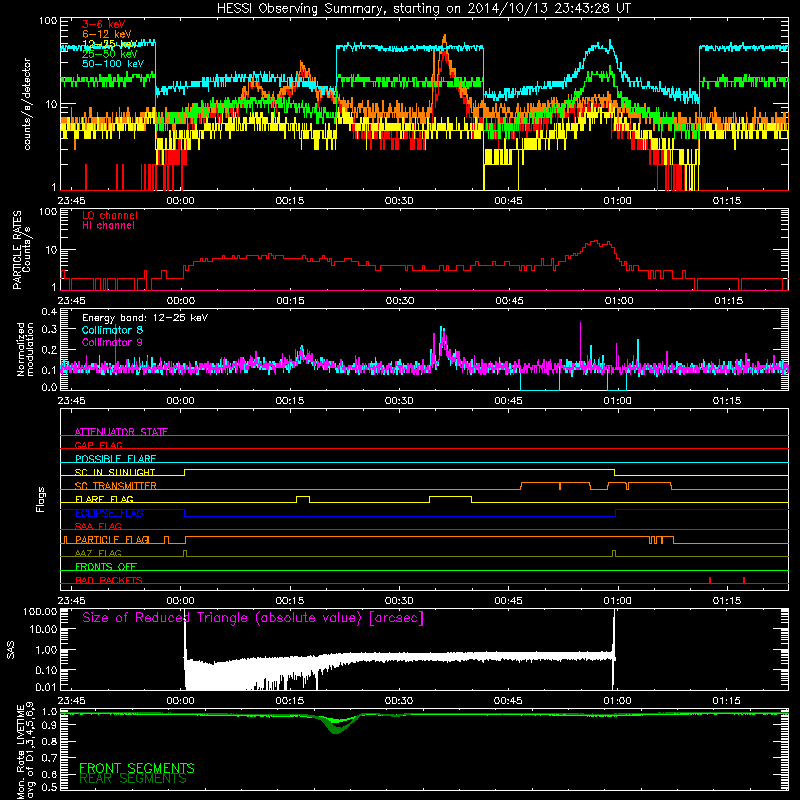Click the 'Size of Reduced Triangle' panel label
The image size is (800, 800).
point(253,618)
